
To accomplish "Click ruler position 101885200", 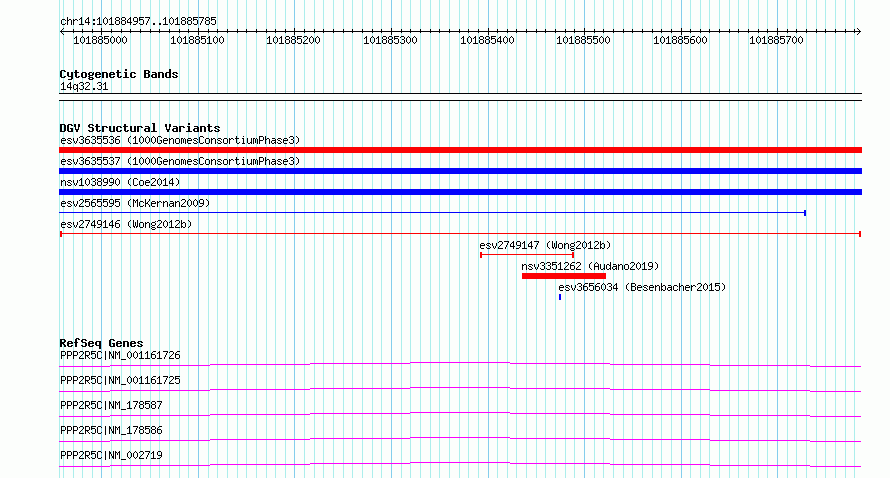I will tap(293, 40).
